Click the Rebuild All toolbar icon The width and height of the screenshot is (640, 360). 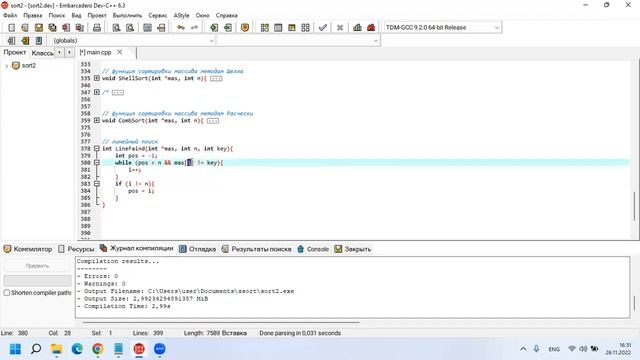[x=305, y=27]
